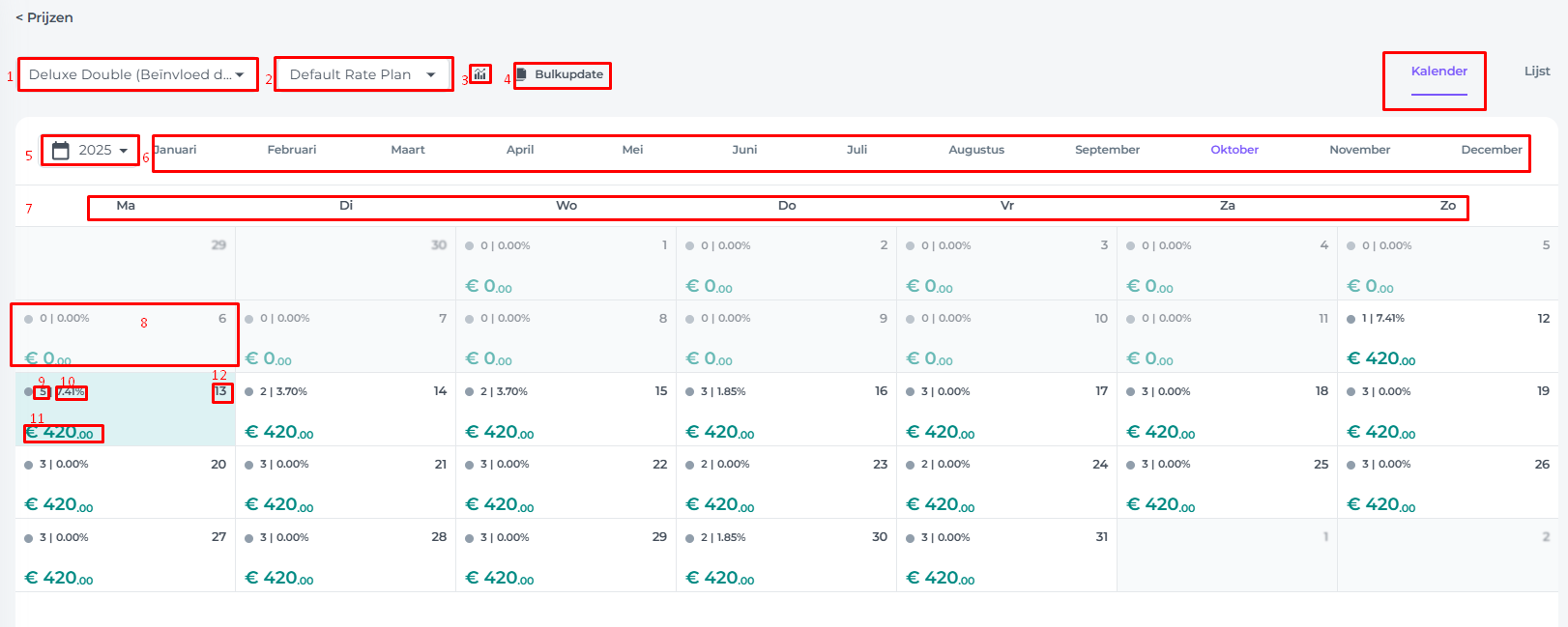Go back via the Prijzen link
The image size is (1568, 627).
50,18
